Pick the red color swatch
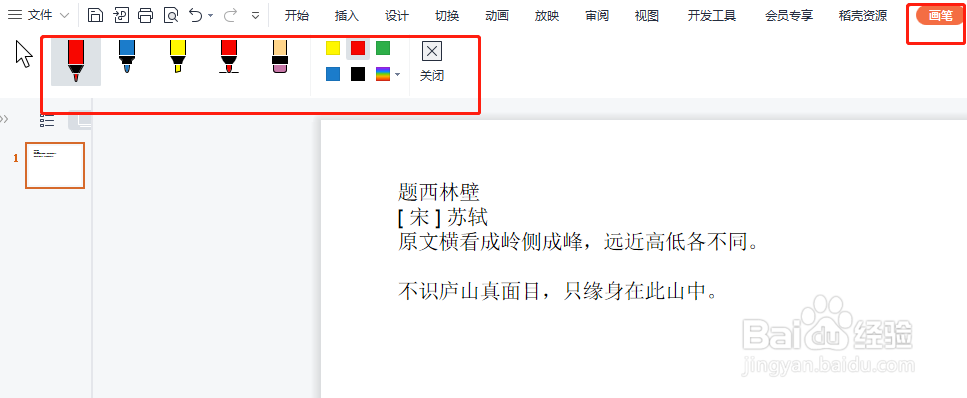Image resolution: width=967 pixels, height=398 pixels. tap(358, 48)
